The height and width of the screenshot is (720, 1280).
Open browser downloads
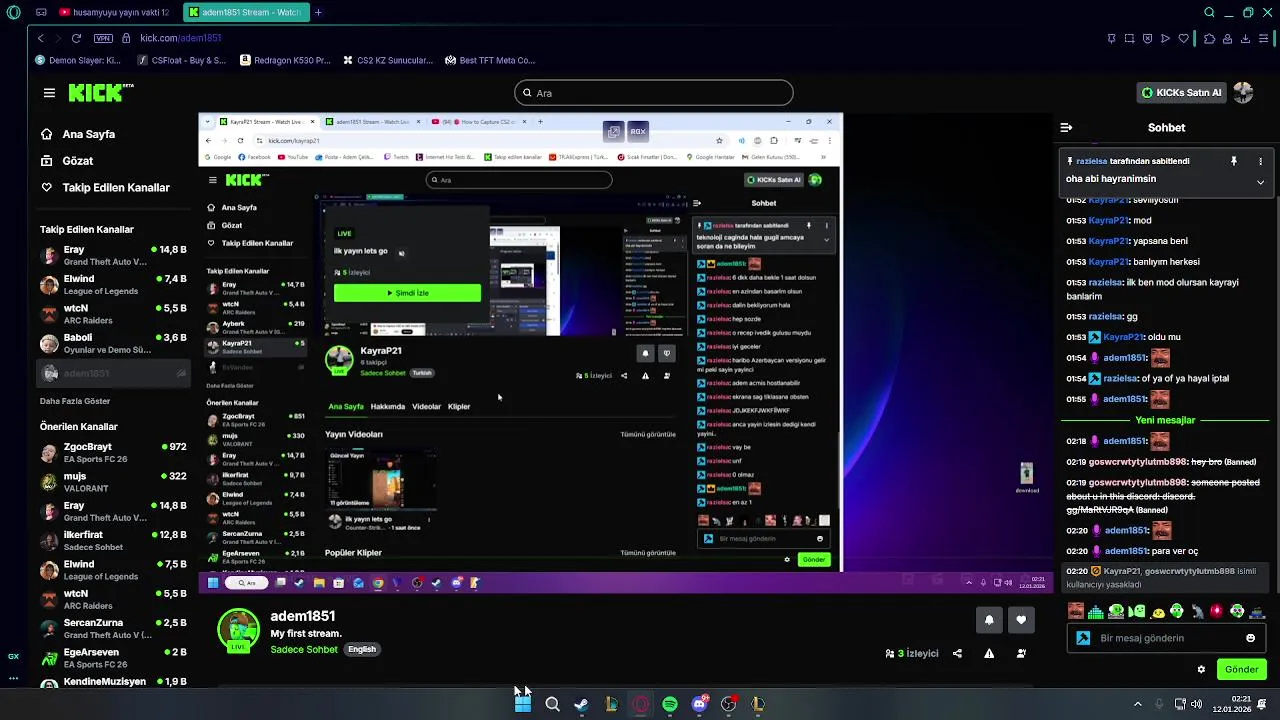pyautogui.click(x=1245, y=38)
